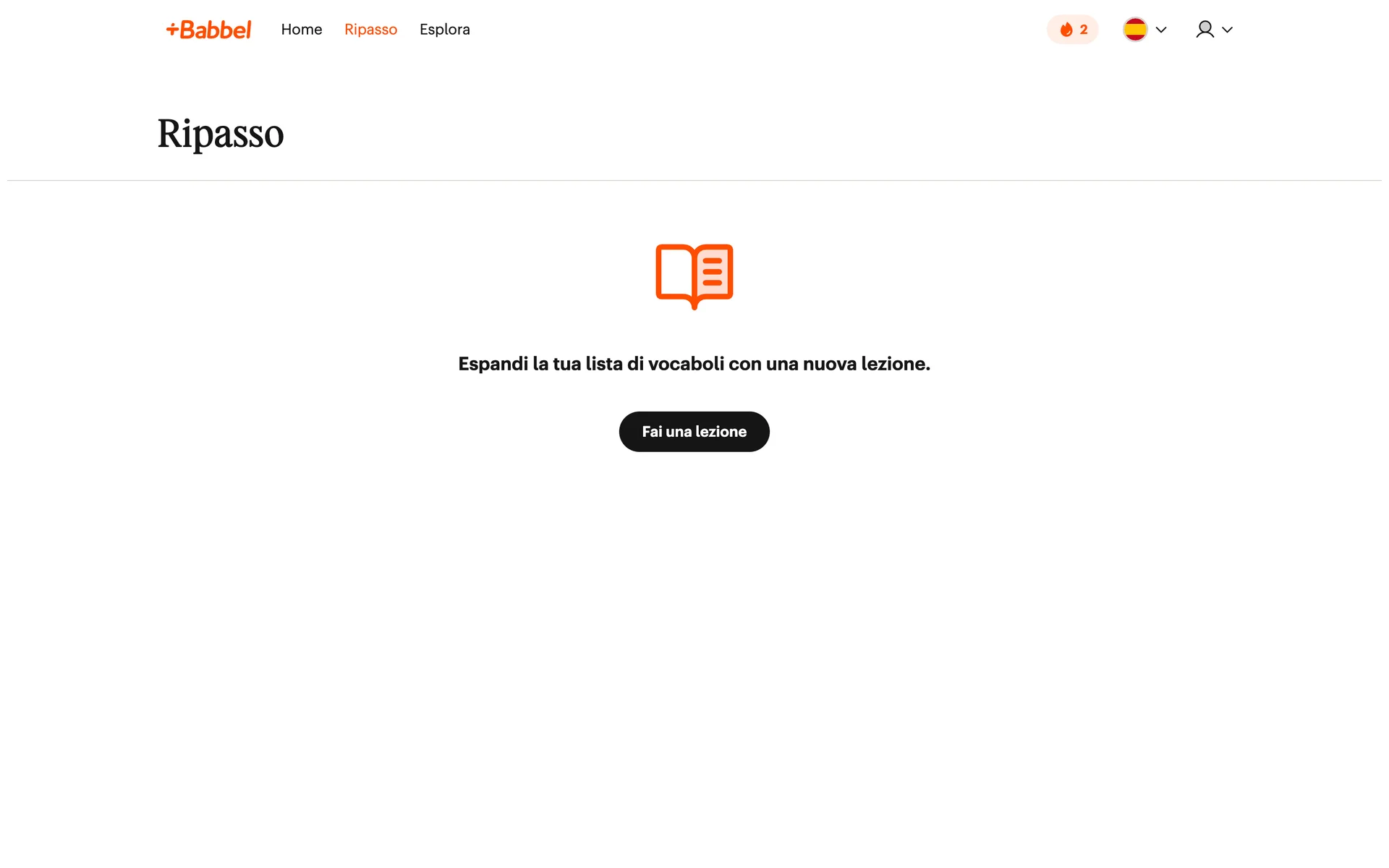The height and width of the screenshot is (868, 1389).
Task: Click the Spanish flag icon
Action: tap(1134, 30)
